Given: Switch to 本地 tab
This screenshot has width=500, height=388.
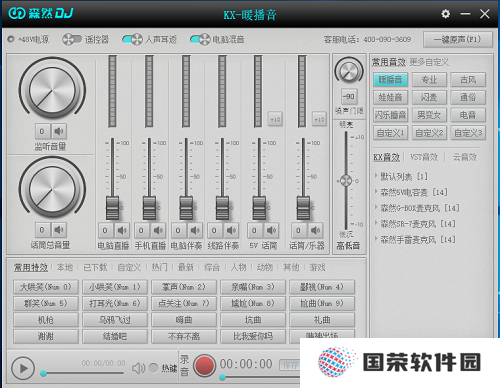Looking at the screenshot, I should pos(65,267).
